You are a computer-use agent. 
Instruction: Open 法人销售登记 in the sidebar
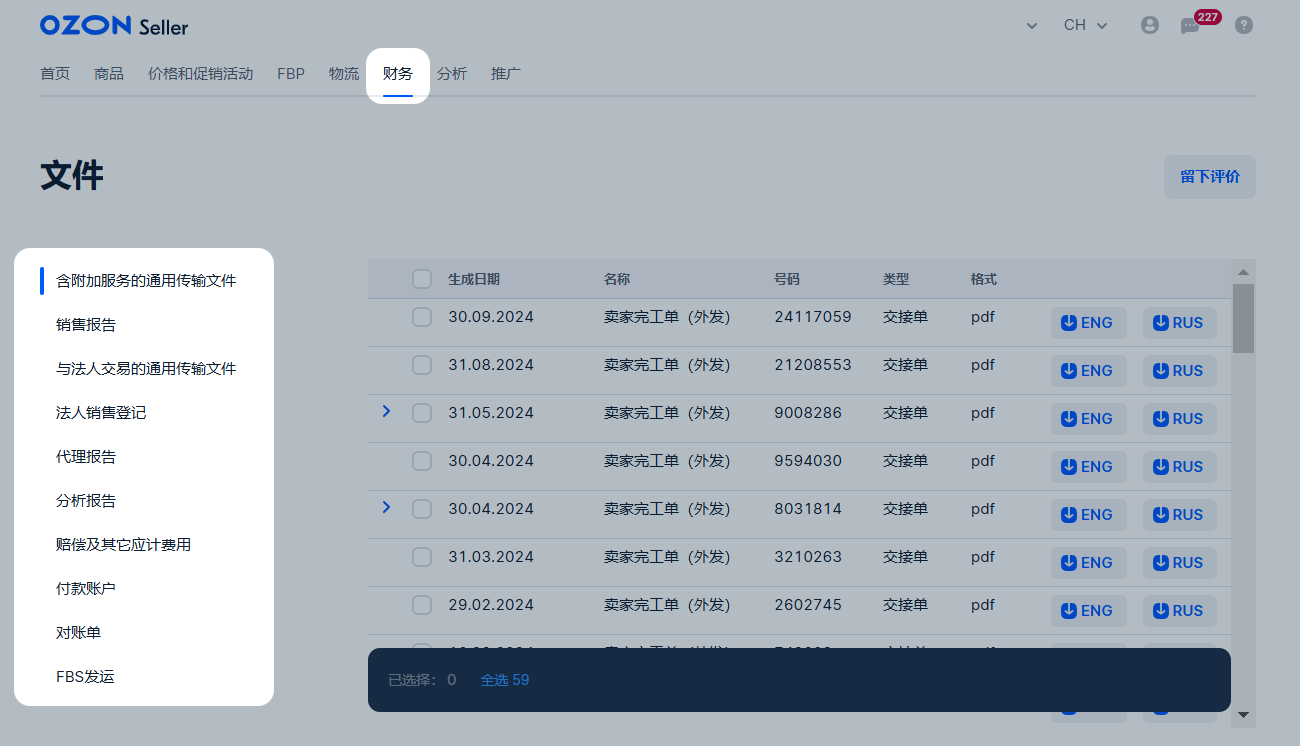coord(101,413)
